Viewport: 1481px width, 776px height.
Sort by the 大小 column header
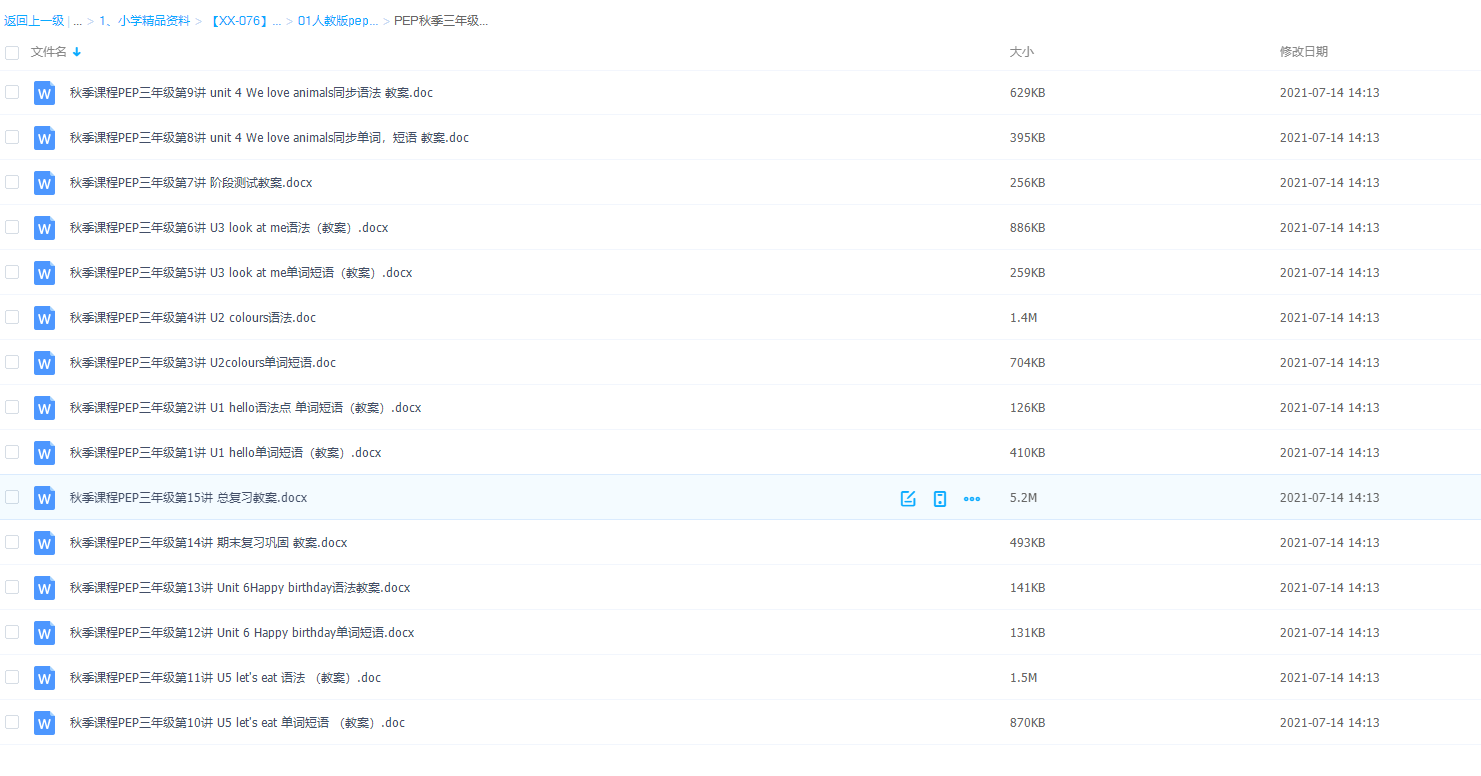(1021, 52)
